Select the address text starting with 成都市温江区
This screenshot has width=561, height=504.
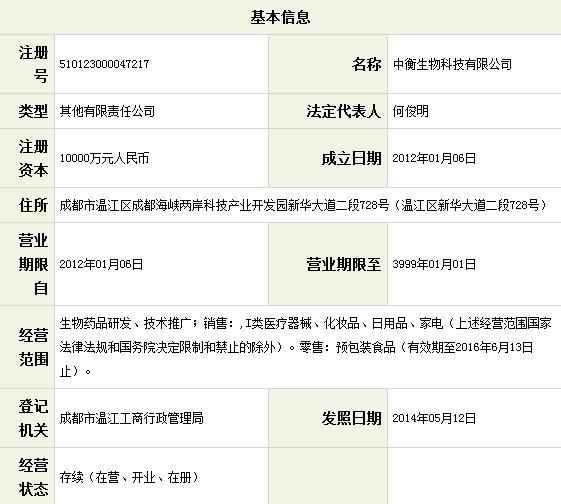click(x=303, y=205)
